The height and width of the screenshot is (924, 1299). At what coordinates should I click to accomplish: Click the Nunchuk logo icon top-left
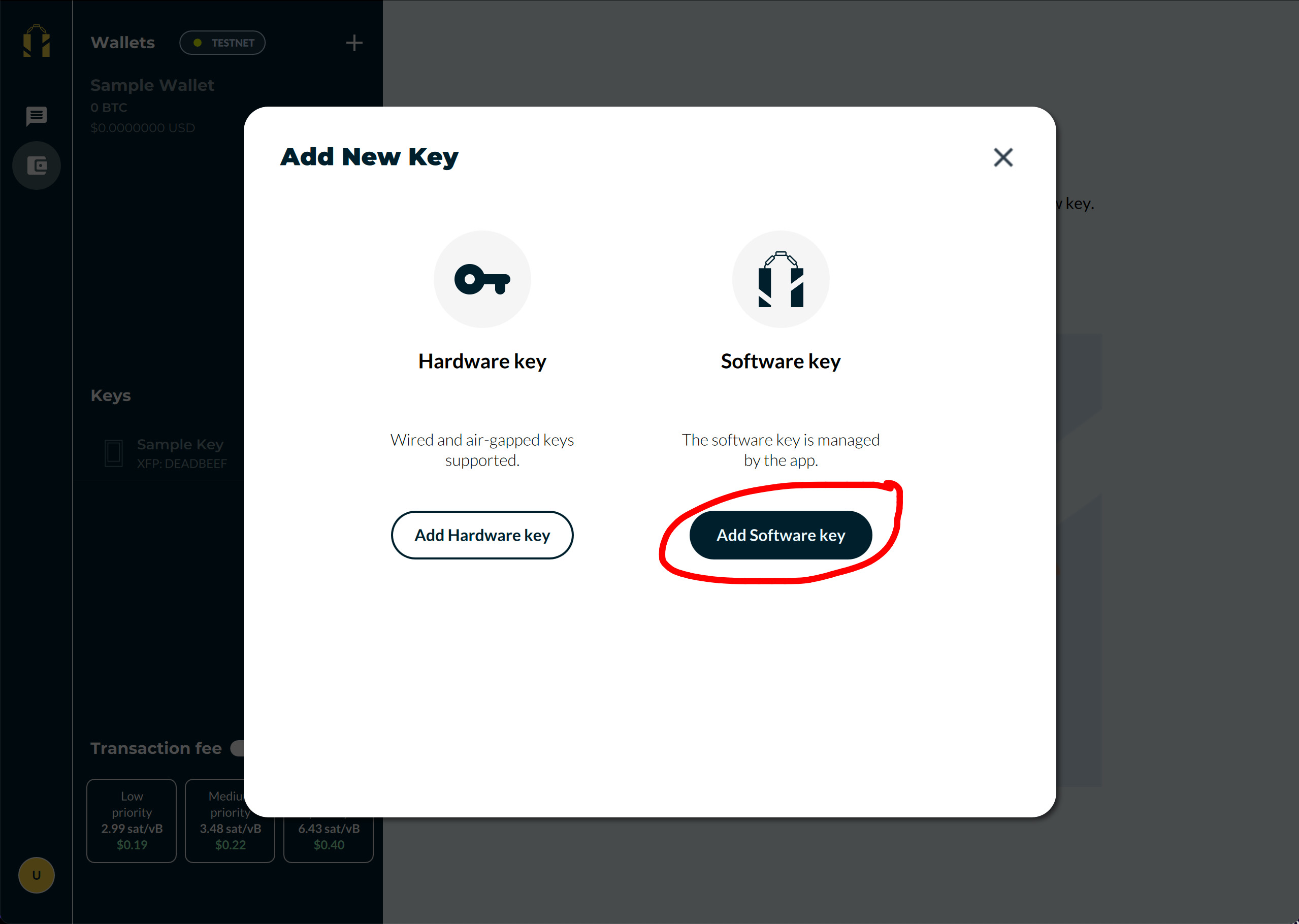point(36,42)
